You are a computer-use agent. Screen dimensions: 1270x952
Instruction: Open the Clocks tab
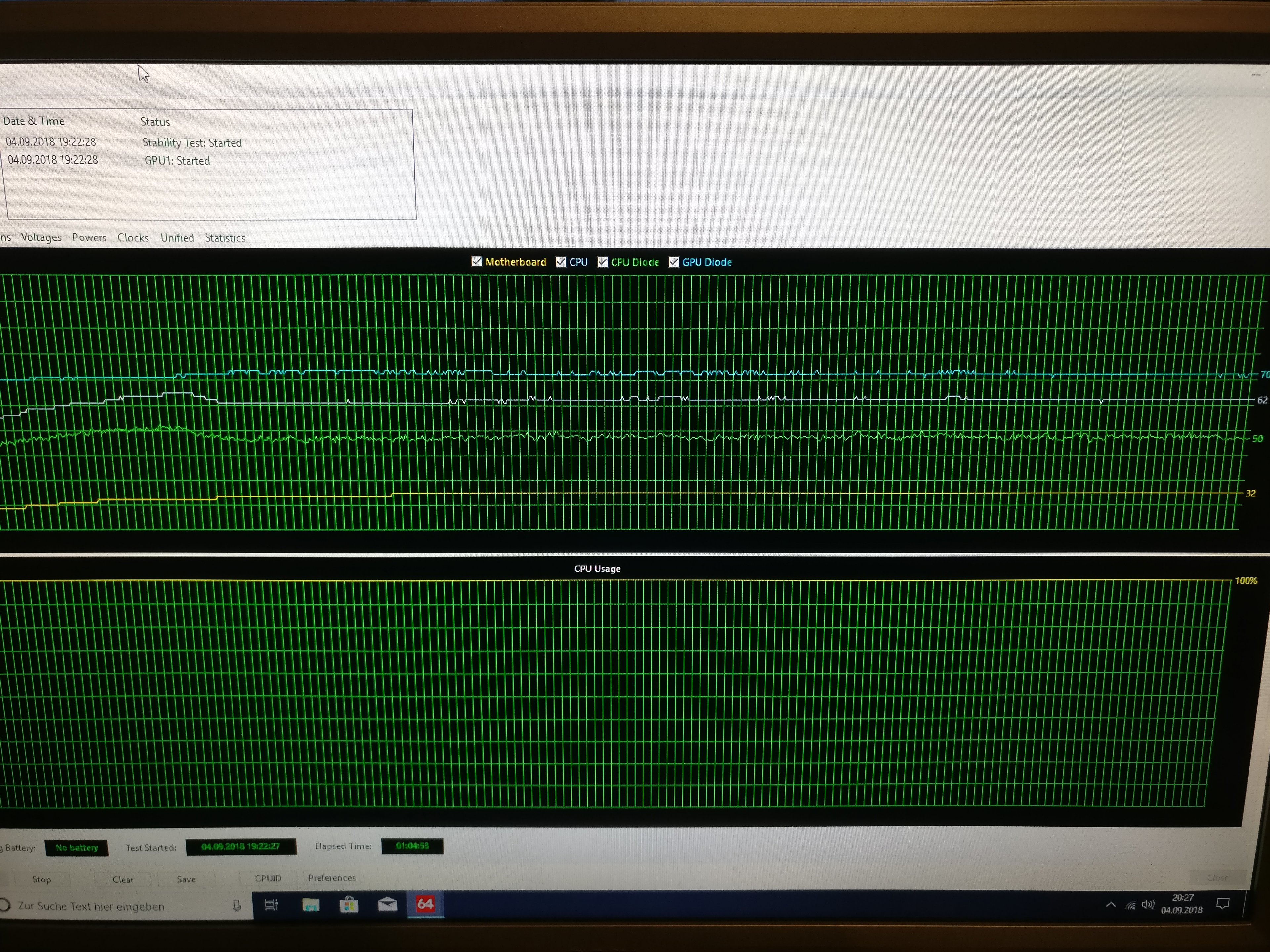133,238
